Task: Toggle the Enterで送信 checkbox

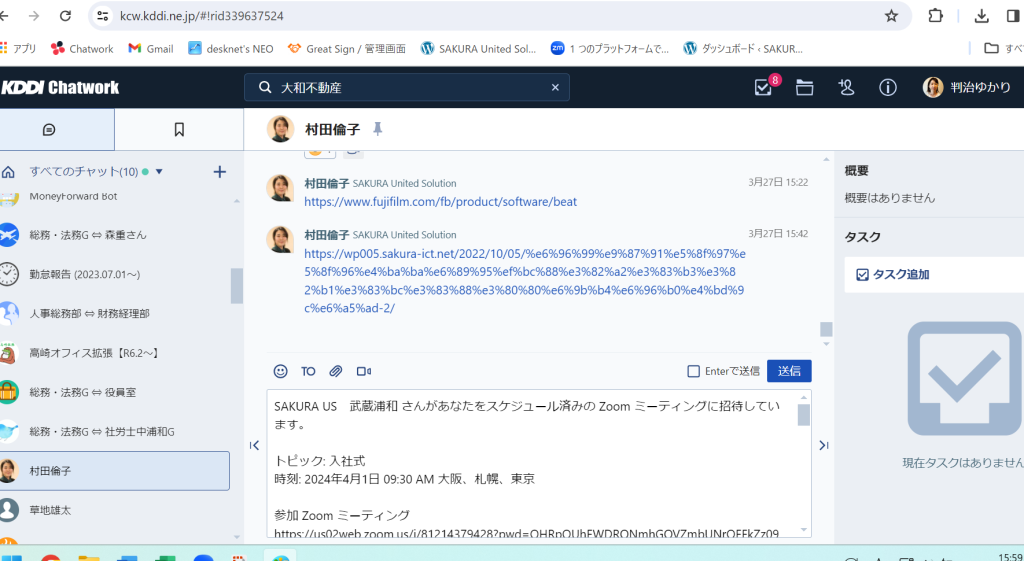Action: (x=694, y=371)
